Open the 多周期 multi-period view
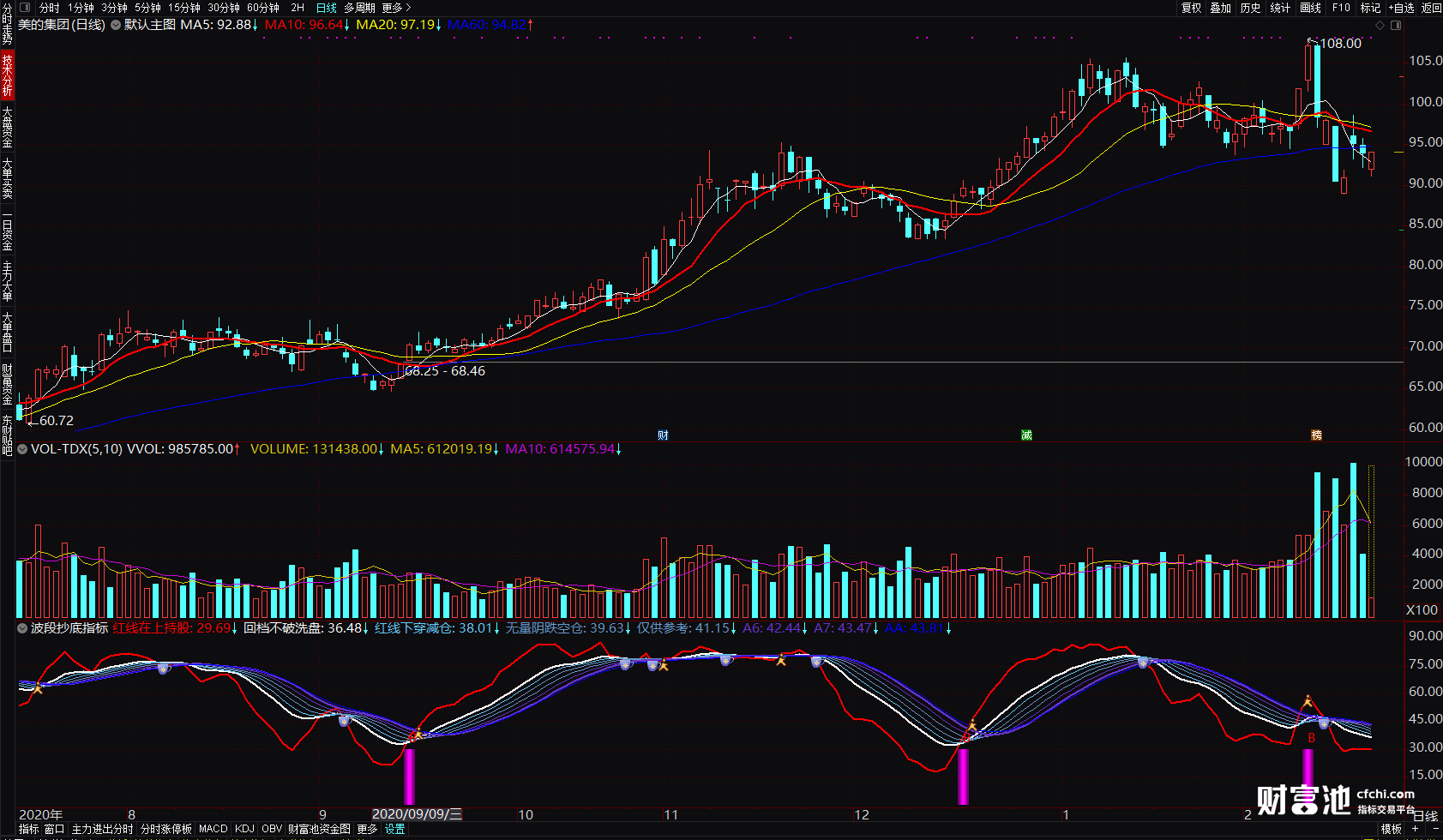The image size is (1443, 840). pos(360,8)
